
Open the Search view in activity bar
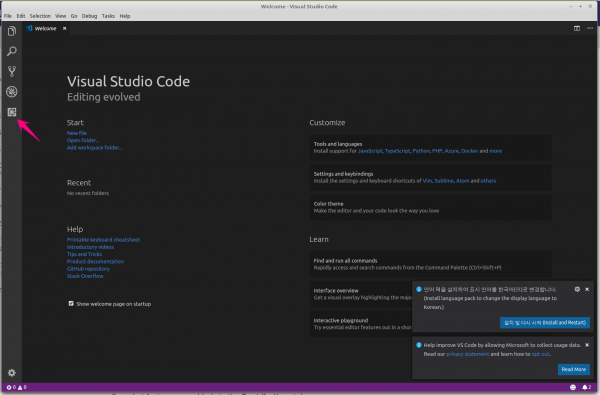[12, 51]
